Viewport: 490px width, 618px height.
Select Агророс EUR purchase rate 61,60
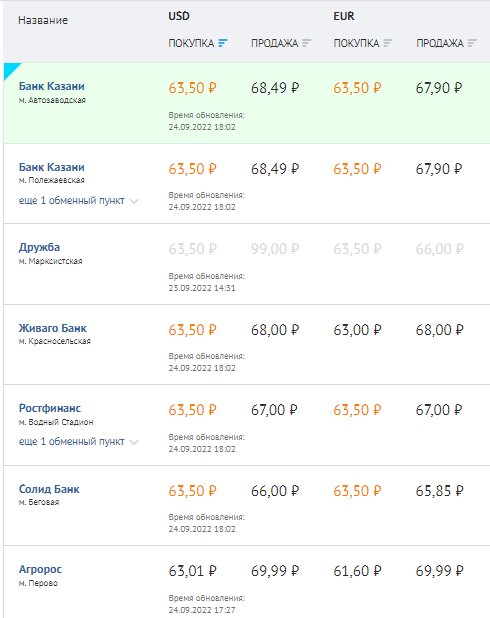click(x=357, y=571)
